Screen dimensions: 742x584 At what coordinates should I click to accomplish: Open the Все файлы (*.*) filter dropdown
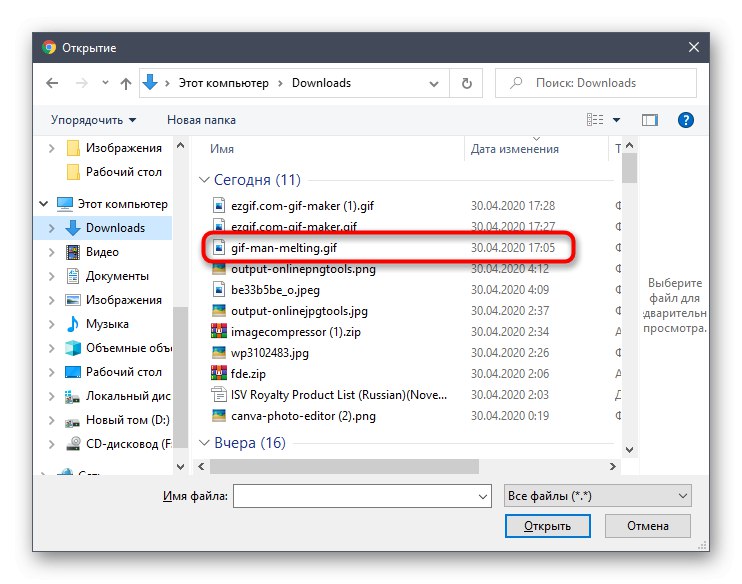(x=597, y=496)
